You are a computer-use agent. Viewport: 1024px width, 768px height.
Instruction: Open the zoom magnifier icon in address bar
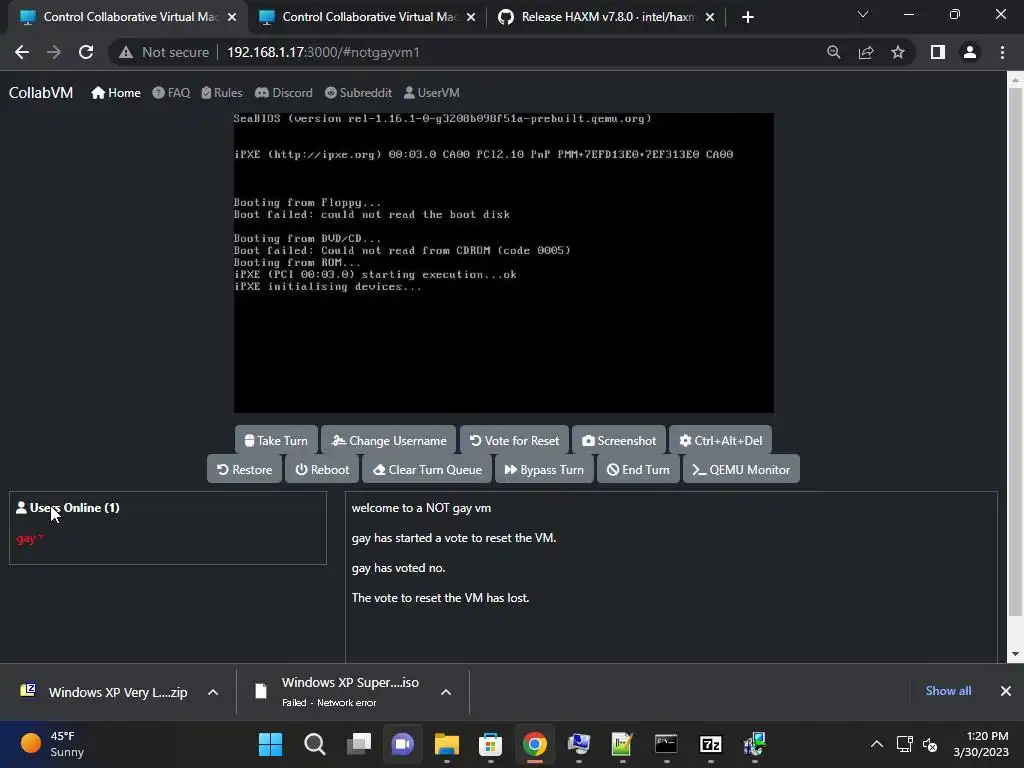pos(833,52)
